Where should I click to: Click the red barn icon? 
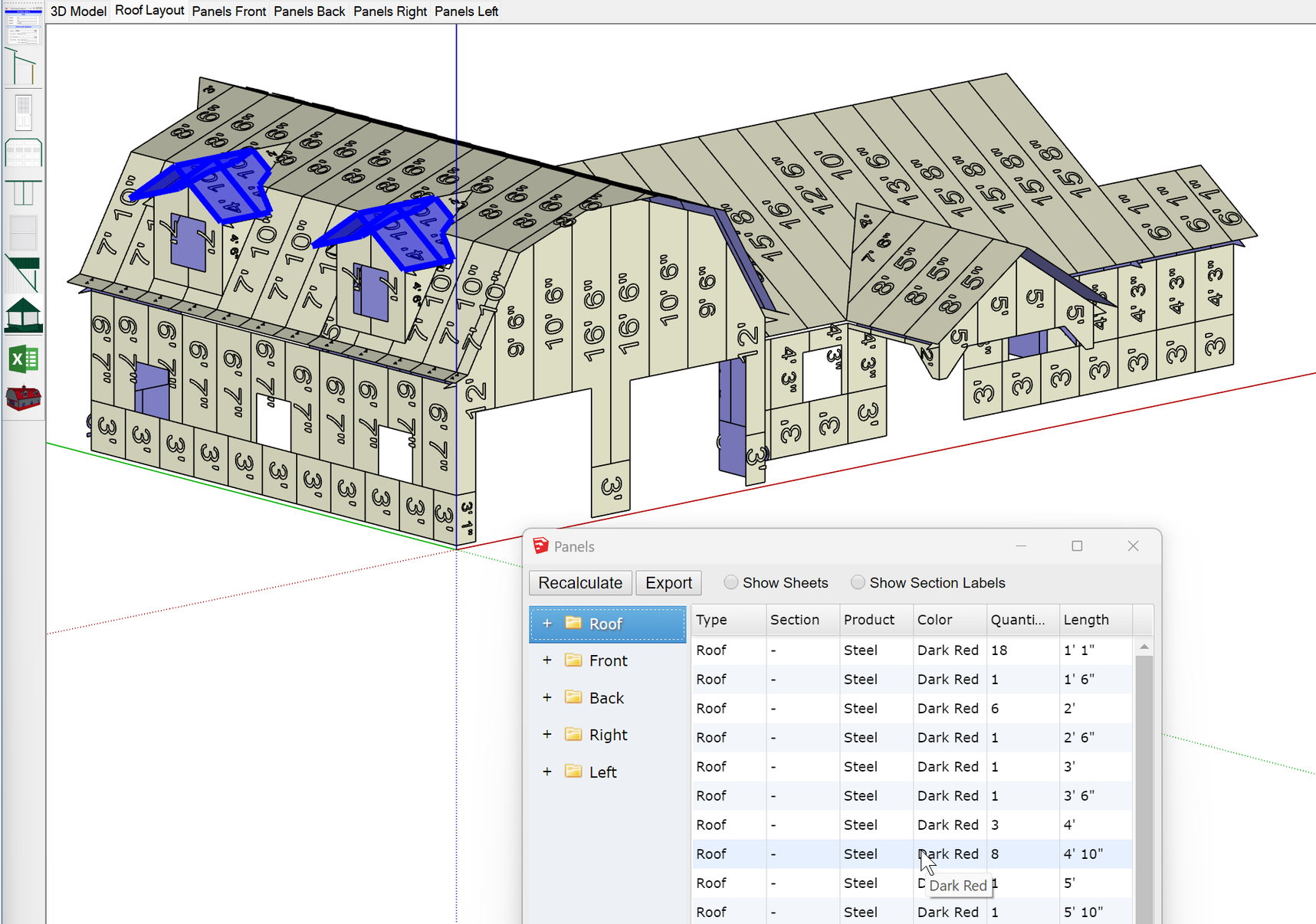(x=23, y=398)
